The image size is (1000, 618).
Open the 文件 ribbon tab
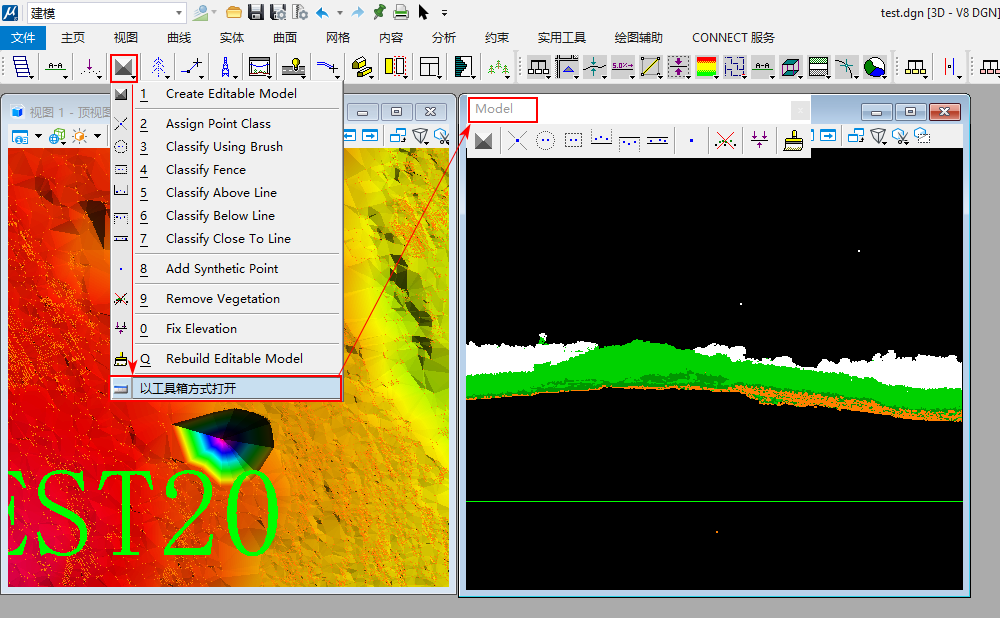click(x=23, y=38)
